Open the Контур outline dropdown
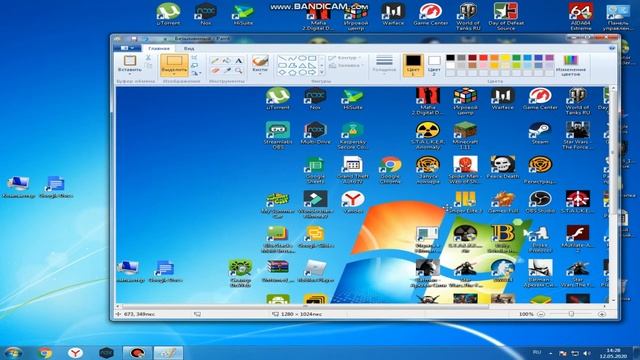640x360 pixels. pos(345,58)
